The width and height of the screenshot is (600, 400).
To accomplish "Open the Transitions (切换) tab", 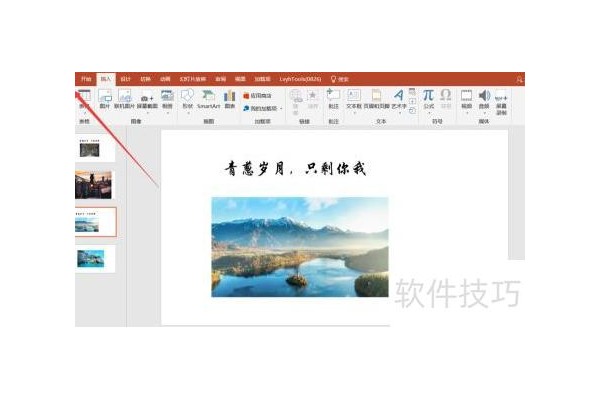I will pos(145,79).
